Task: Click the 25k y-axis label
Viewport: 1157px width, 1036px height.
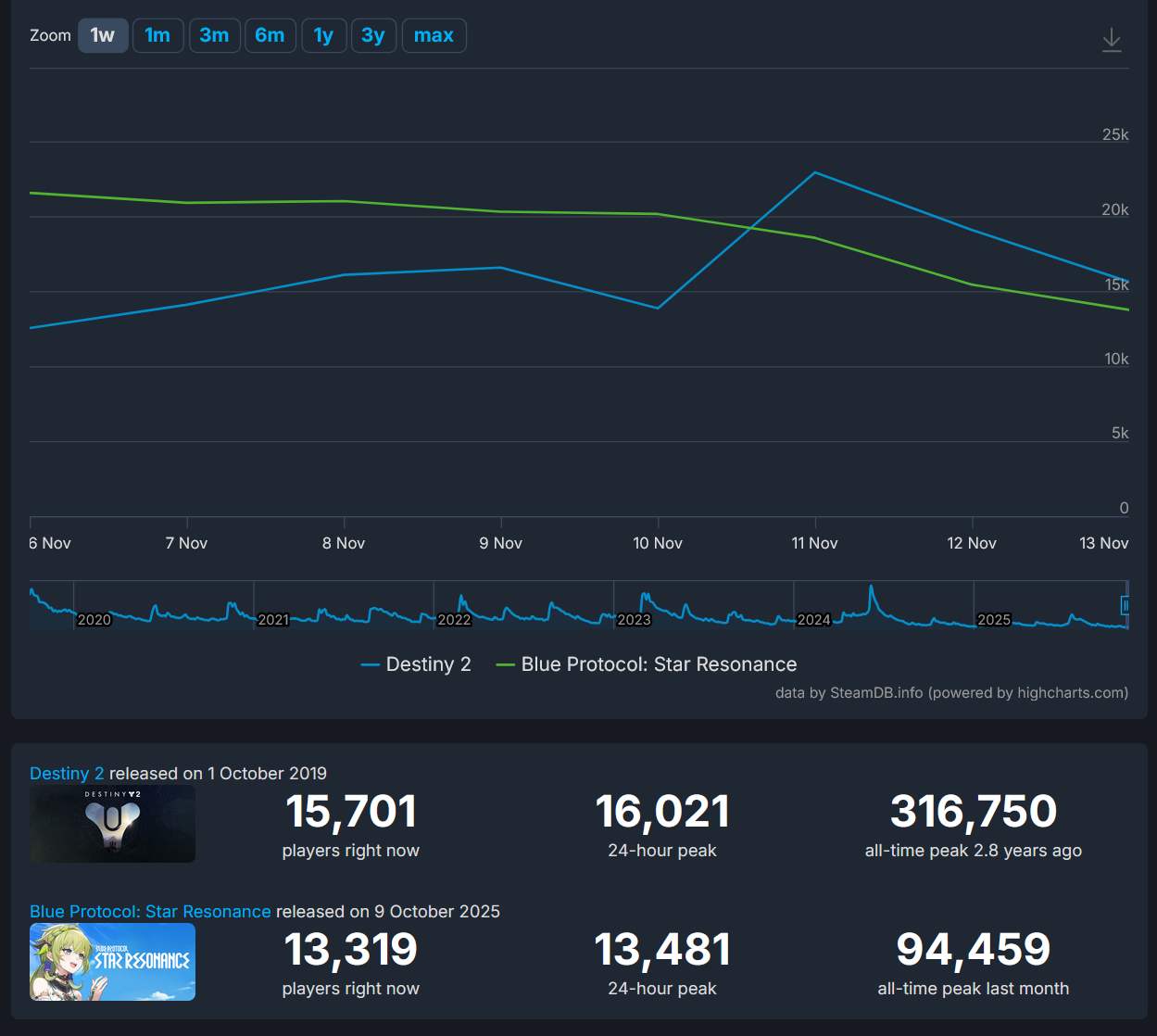Action: pyautogui.click(x=1115, y=134)
